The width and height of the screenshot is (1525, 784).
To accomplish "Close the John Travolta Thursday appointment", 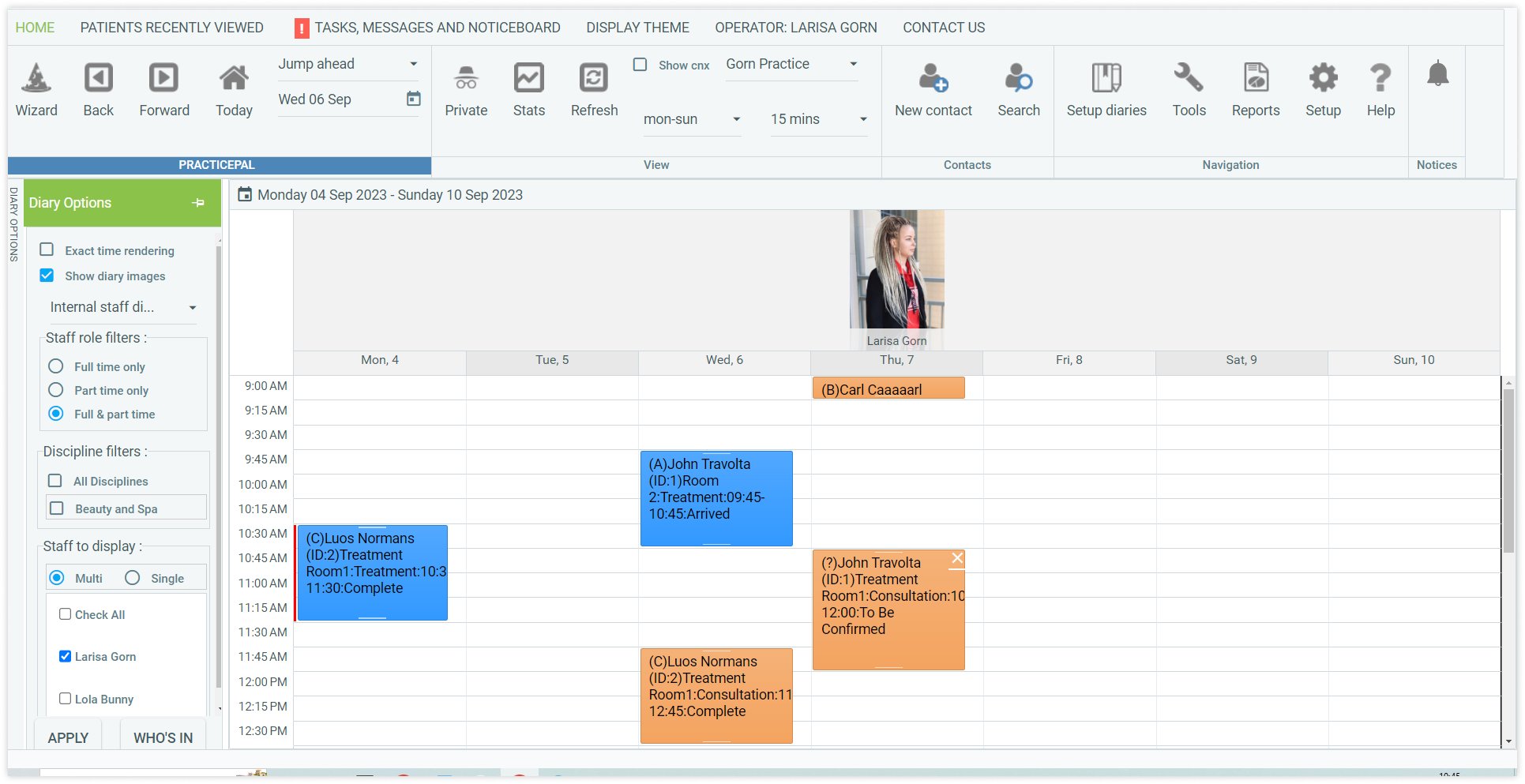I will [957, 558].
